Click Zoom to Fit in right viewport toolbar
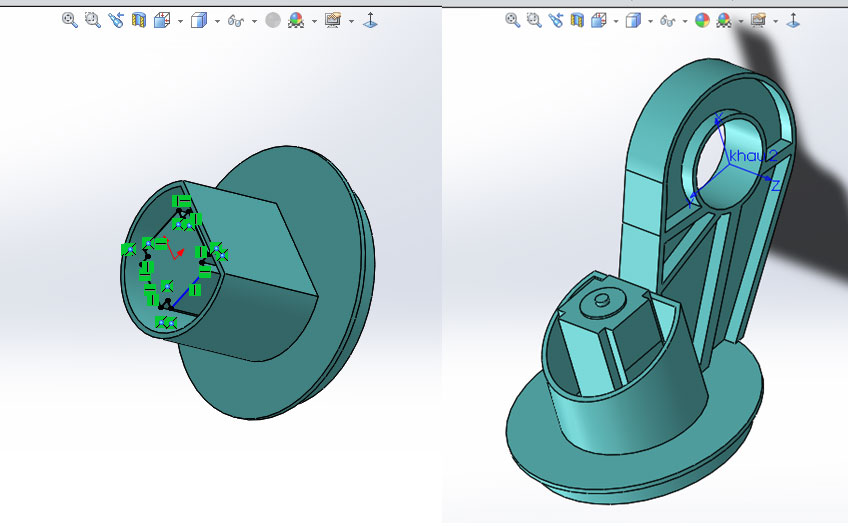Viewport: 849px width, 526px height. pyautogui.click(x=513, y=19)
